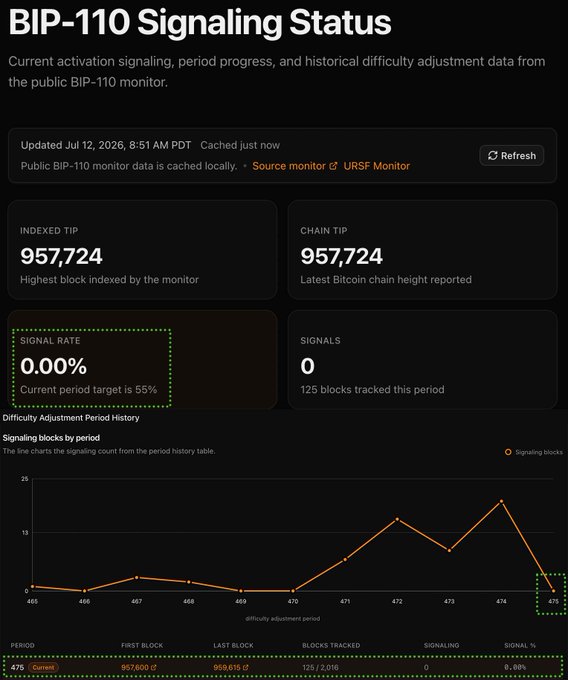Click the period 471 data point on chart

[x=345, y=559]
